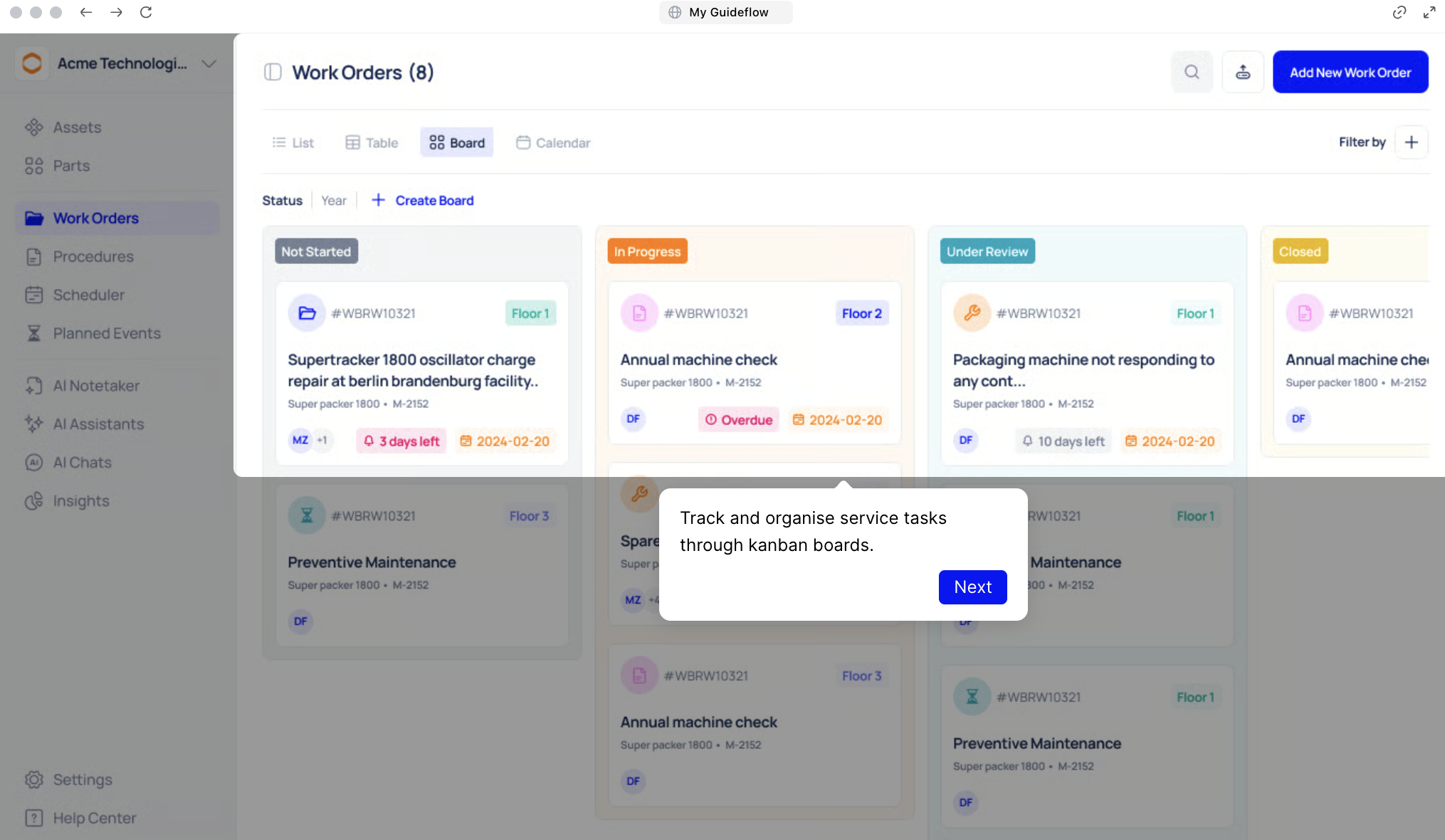Toggle the sidebar panel icon
Viewport: 1445px width, 840px height.
tap(273, 72)
